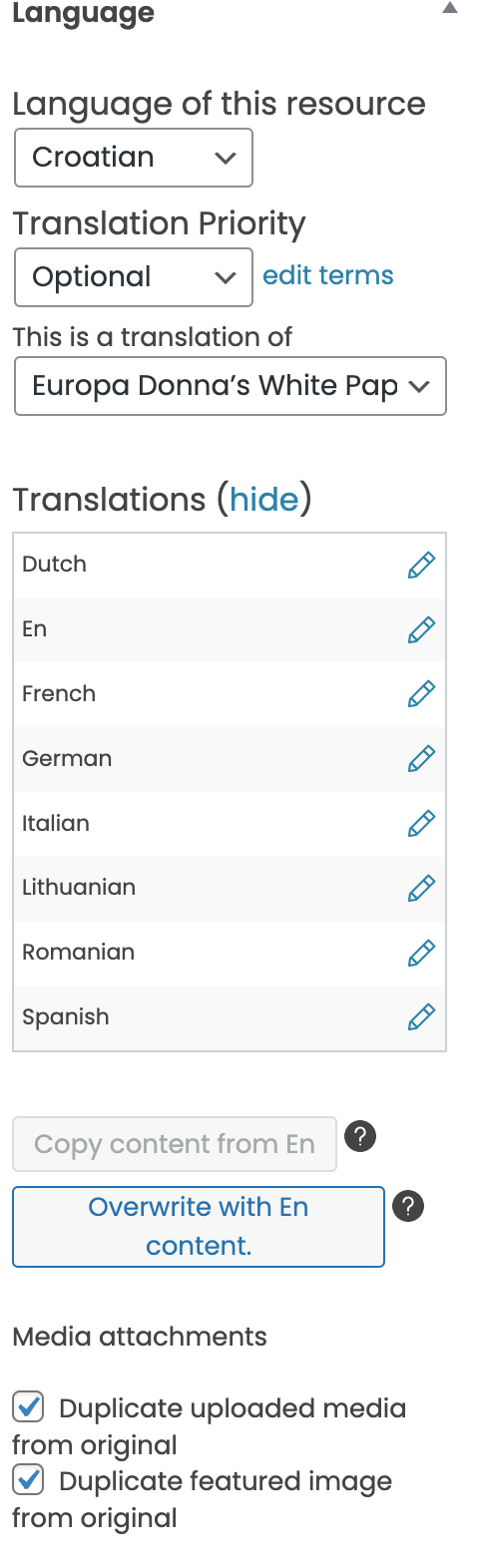Edit the Lithuanian translation pencil icon

421,888
